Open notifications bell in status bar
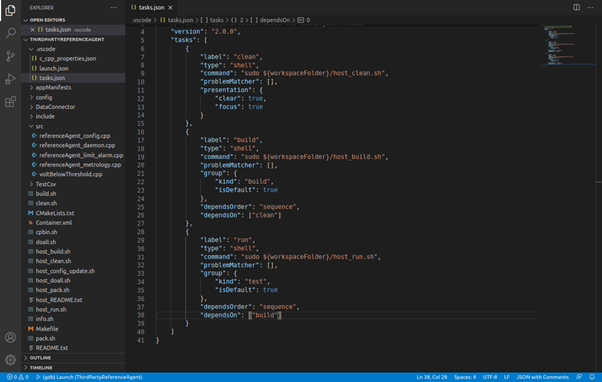 click(x=592, y=377)
